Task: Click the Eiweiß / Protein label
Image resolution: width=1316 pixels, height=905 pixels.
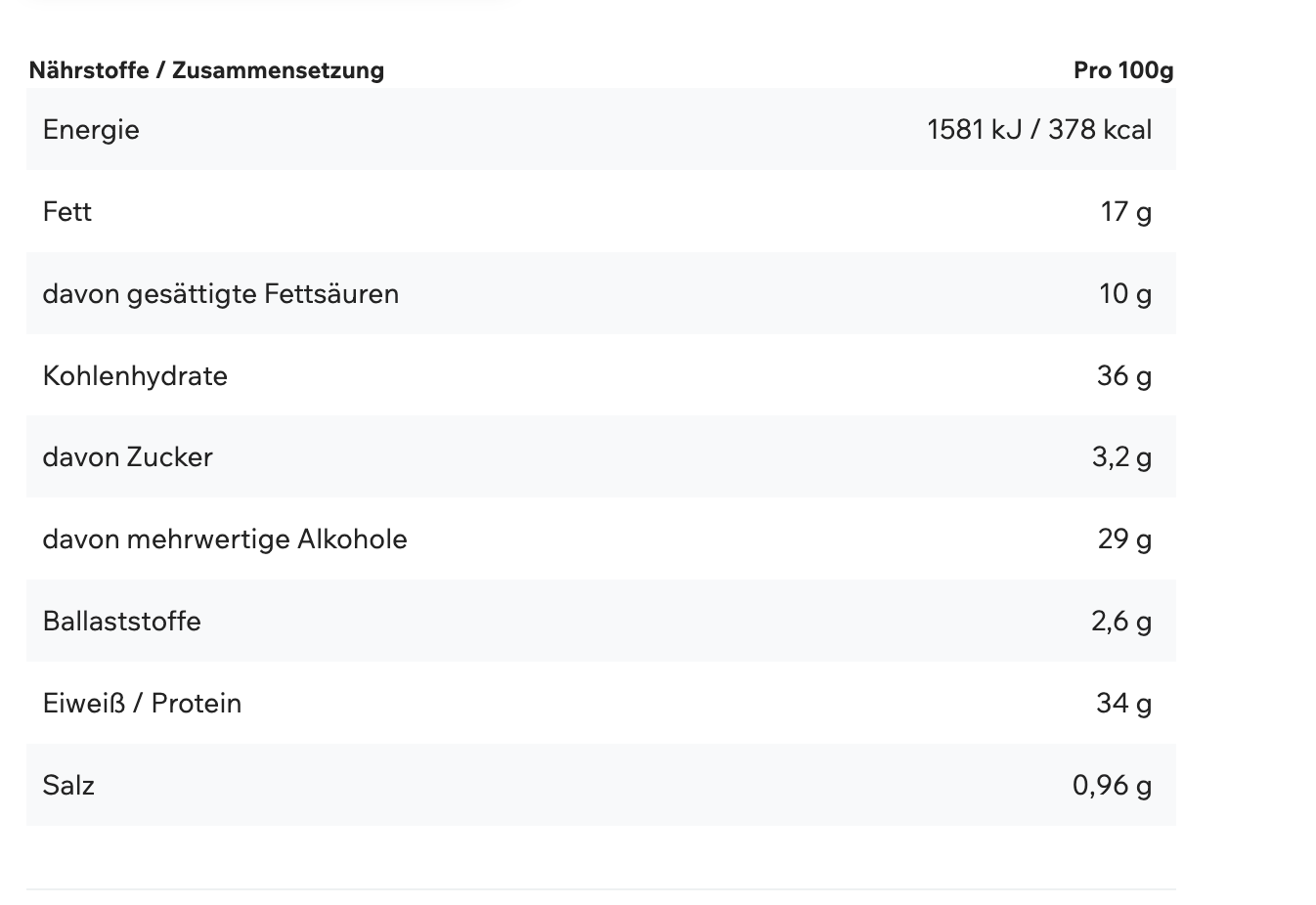Action: click(x=142, y=704)
